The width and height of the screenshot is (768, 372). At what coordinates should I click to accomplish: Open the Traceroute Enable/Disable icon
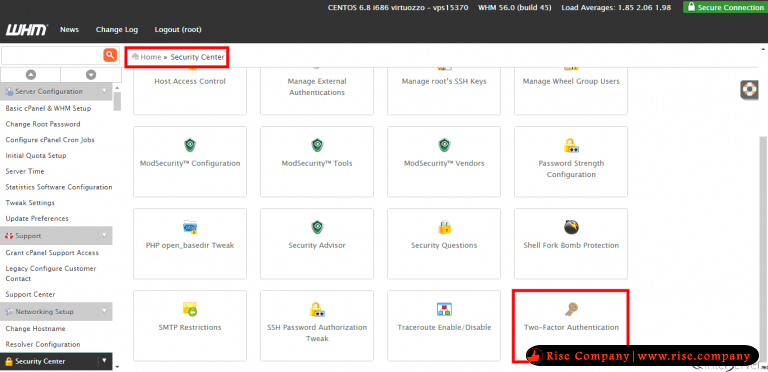pos(444,309)
